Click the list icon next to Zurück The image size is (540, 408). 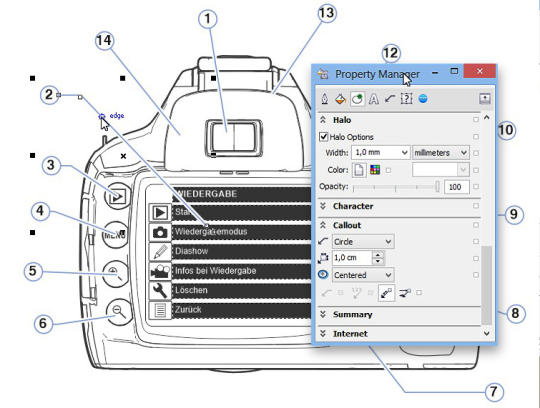pos(160,310)
